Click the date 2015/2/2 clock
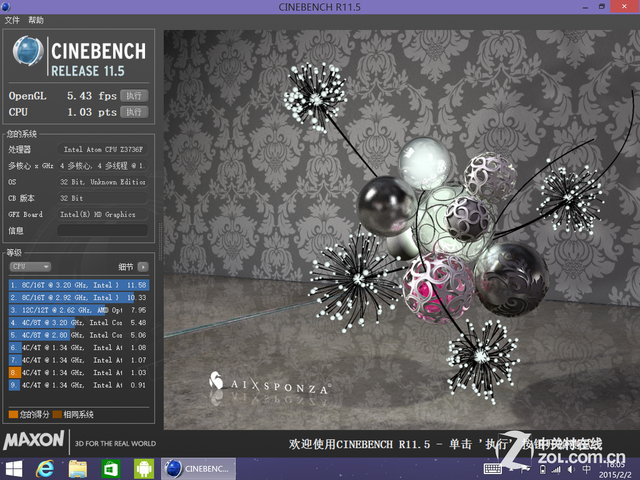This screenshot has height=480, width=640. [x=615, y=474]
